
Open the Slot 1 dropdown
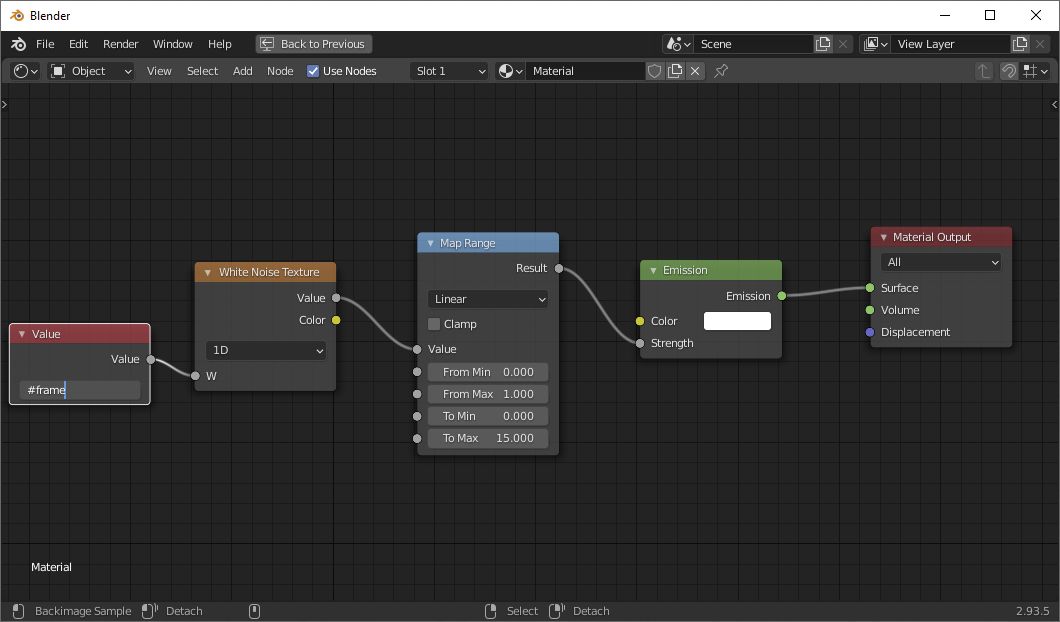pos(449,71)
